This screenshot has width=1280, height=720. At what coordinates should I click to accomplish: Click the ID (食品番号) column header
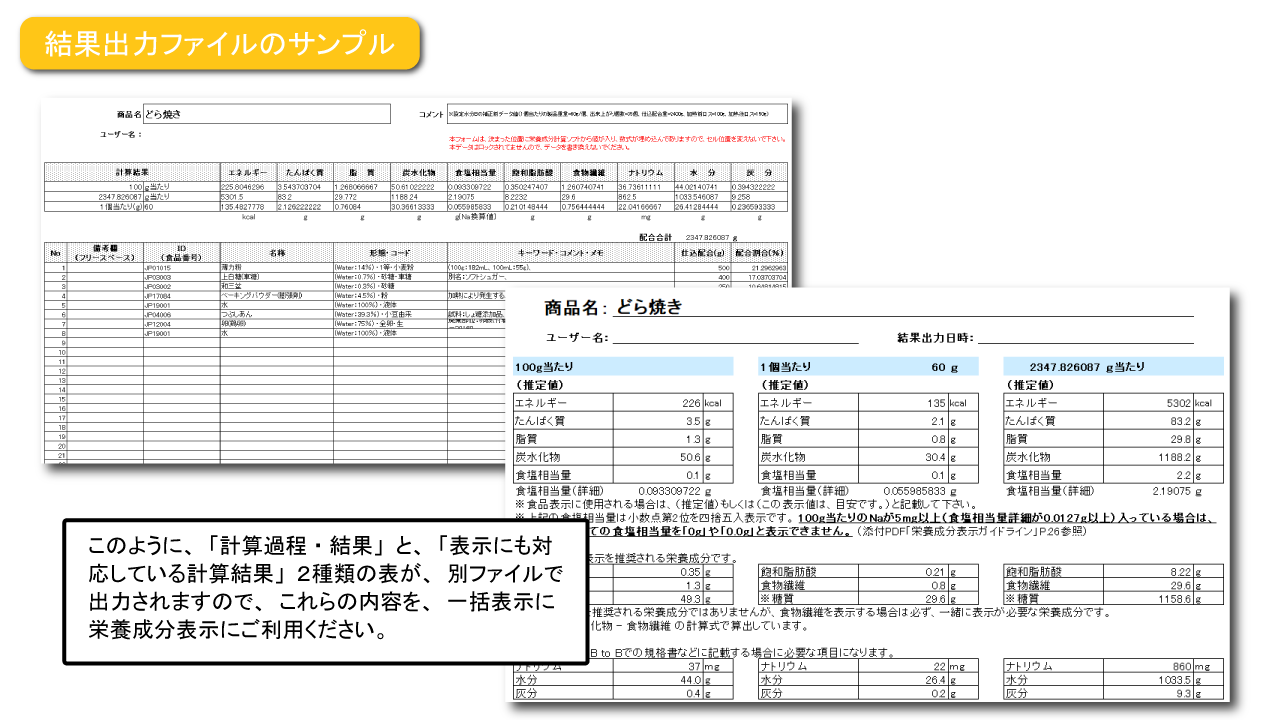click(x=181, y=254)
